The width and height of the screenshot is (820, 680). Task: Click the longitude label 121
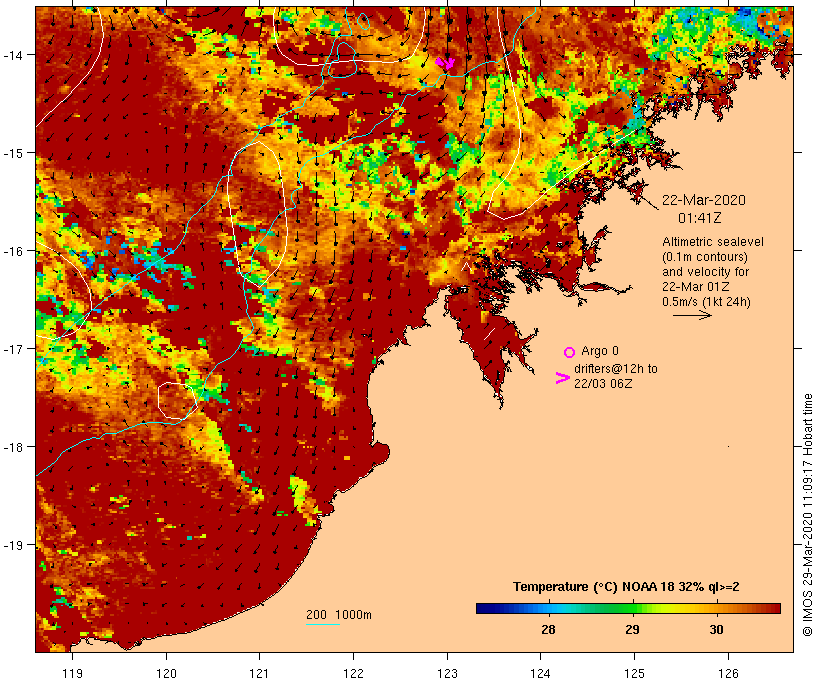tap(259, 673)
